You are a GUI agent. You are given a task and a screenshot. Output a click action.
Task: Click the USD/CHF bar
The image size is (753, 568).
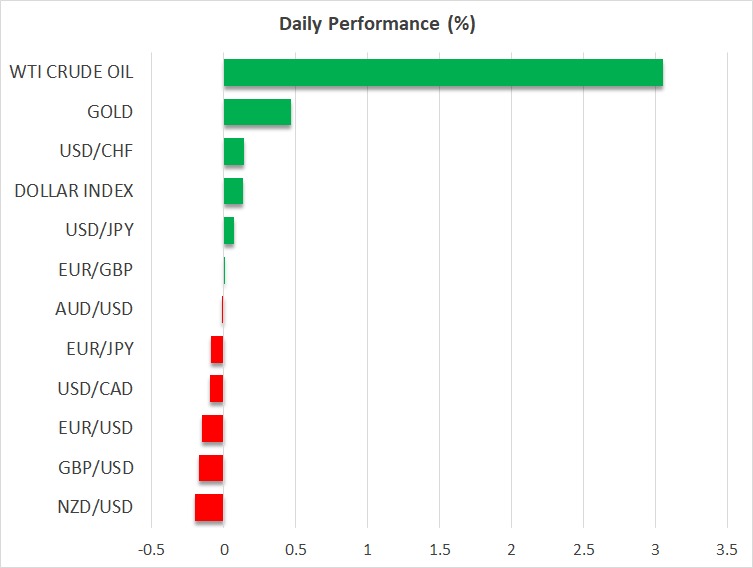pyautogui.click(x=234, y=152)
